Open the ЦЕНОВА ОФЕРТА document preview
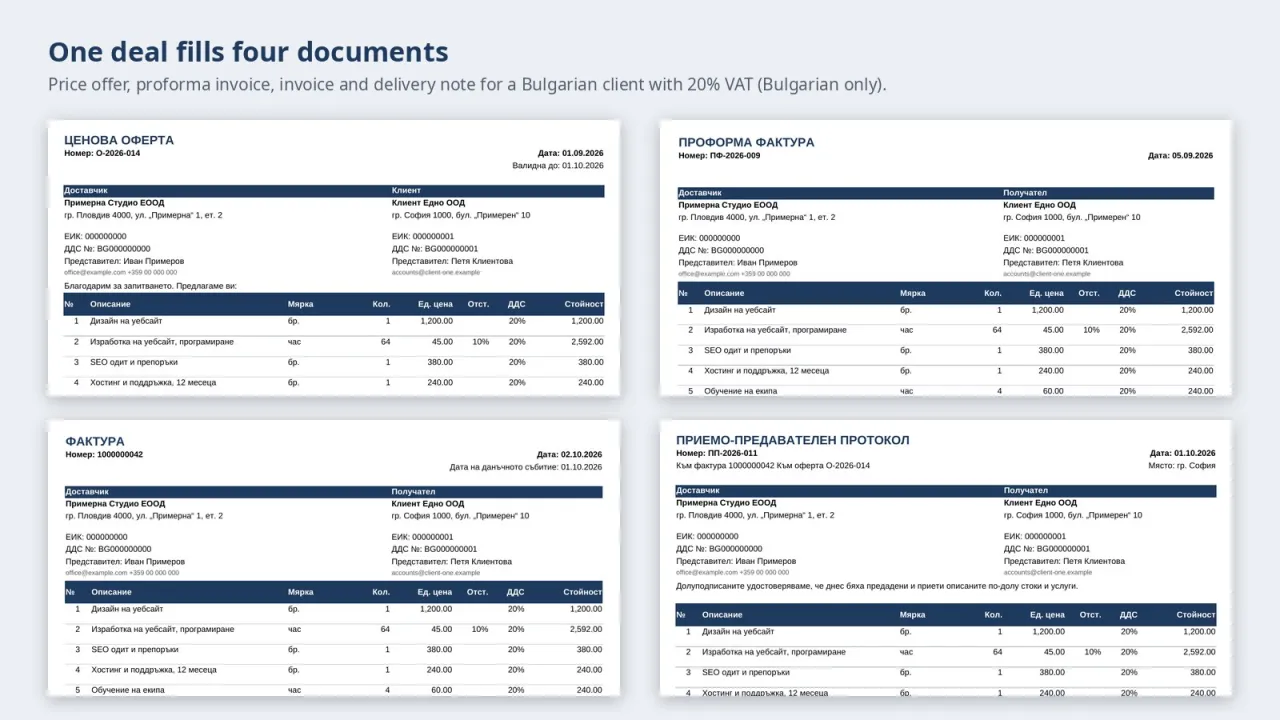This screenshot has width=1280, height=720. coord(333,258)
